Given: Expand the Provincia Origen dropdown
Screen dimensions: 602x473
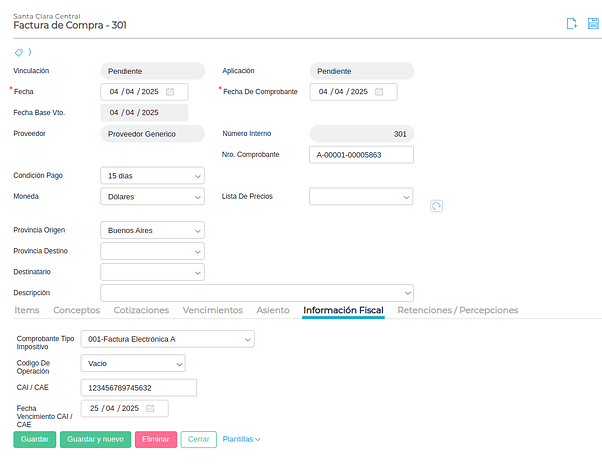Looking at the screenshot, I should click(x=153, y=230).
